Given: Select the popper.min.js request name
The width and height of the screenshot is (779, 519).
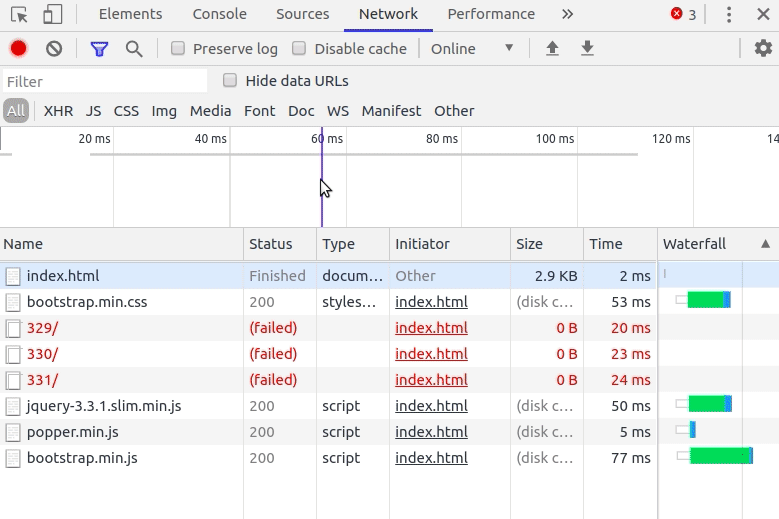Looking at the screenshot, I should 73,432.
